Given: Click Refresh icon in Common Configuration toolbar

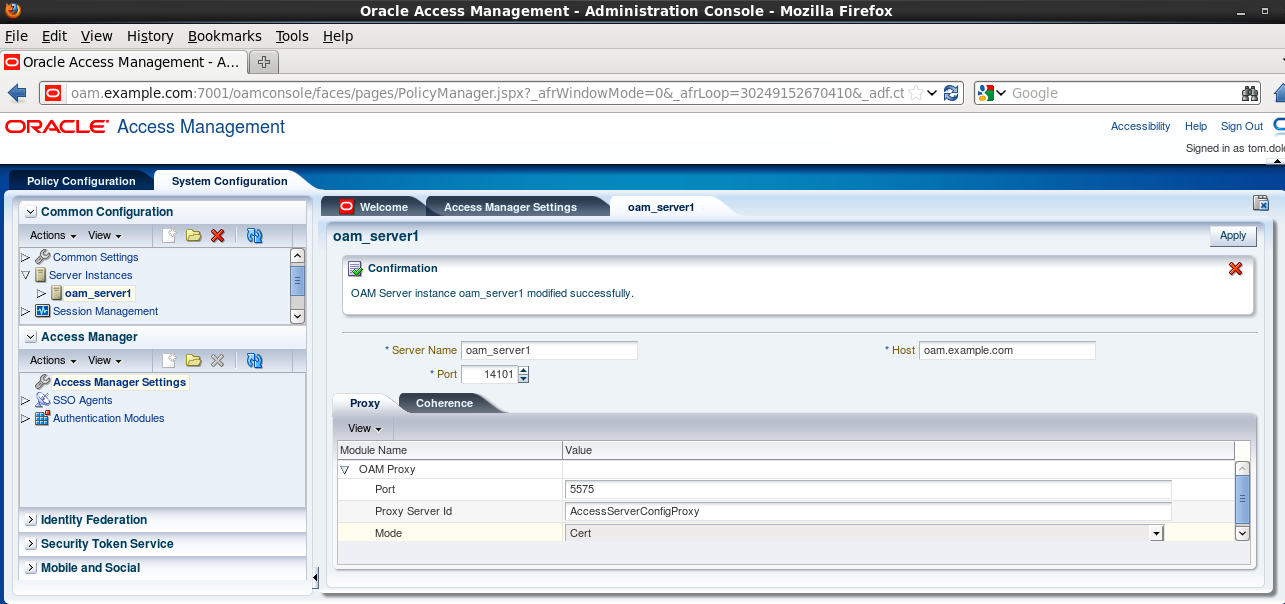Looking at the screenshot, I should [254, 236].
